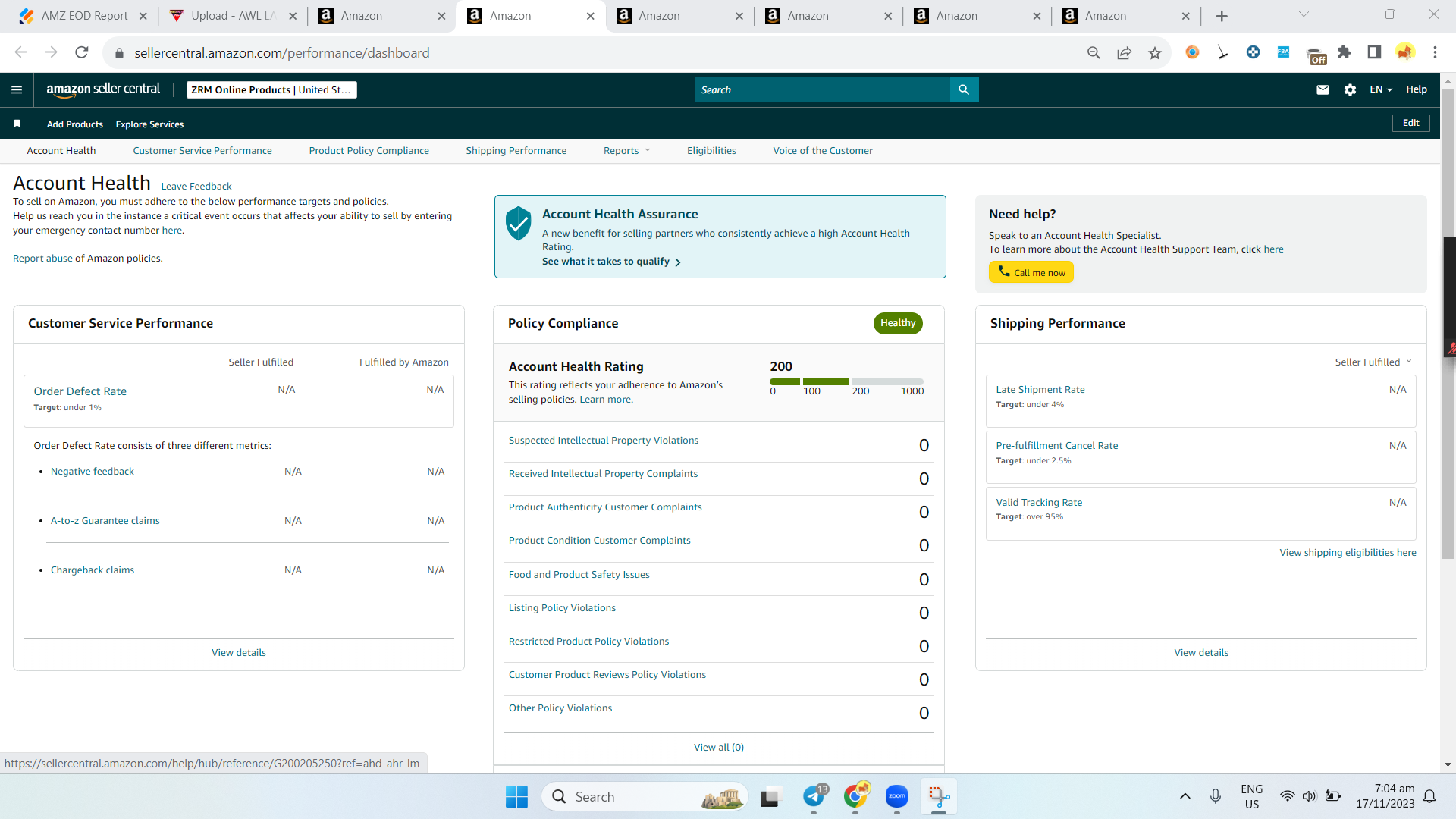Click the search magnifier button
The image size is (1456, 819).
(x=964, y=89)
